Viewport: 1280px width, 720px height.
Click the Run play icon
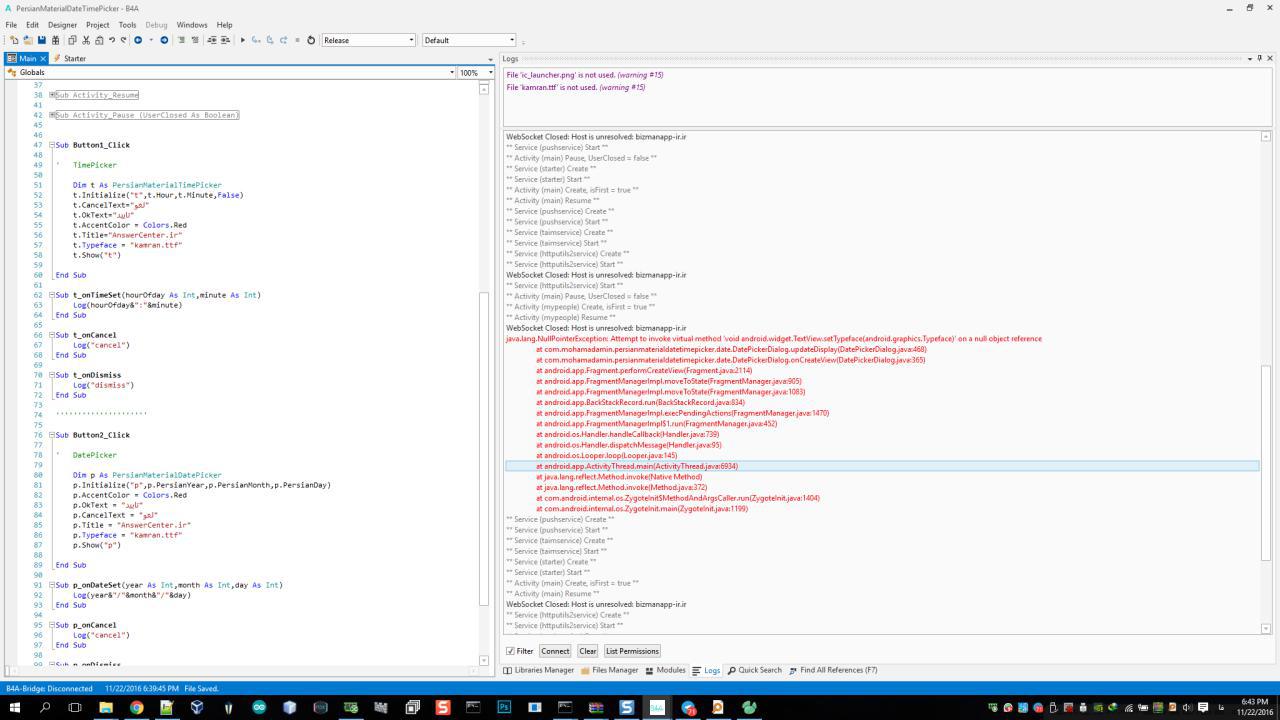coord(242,40)
